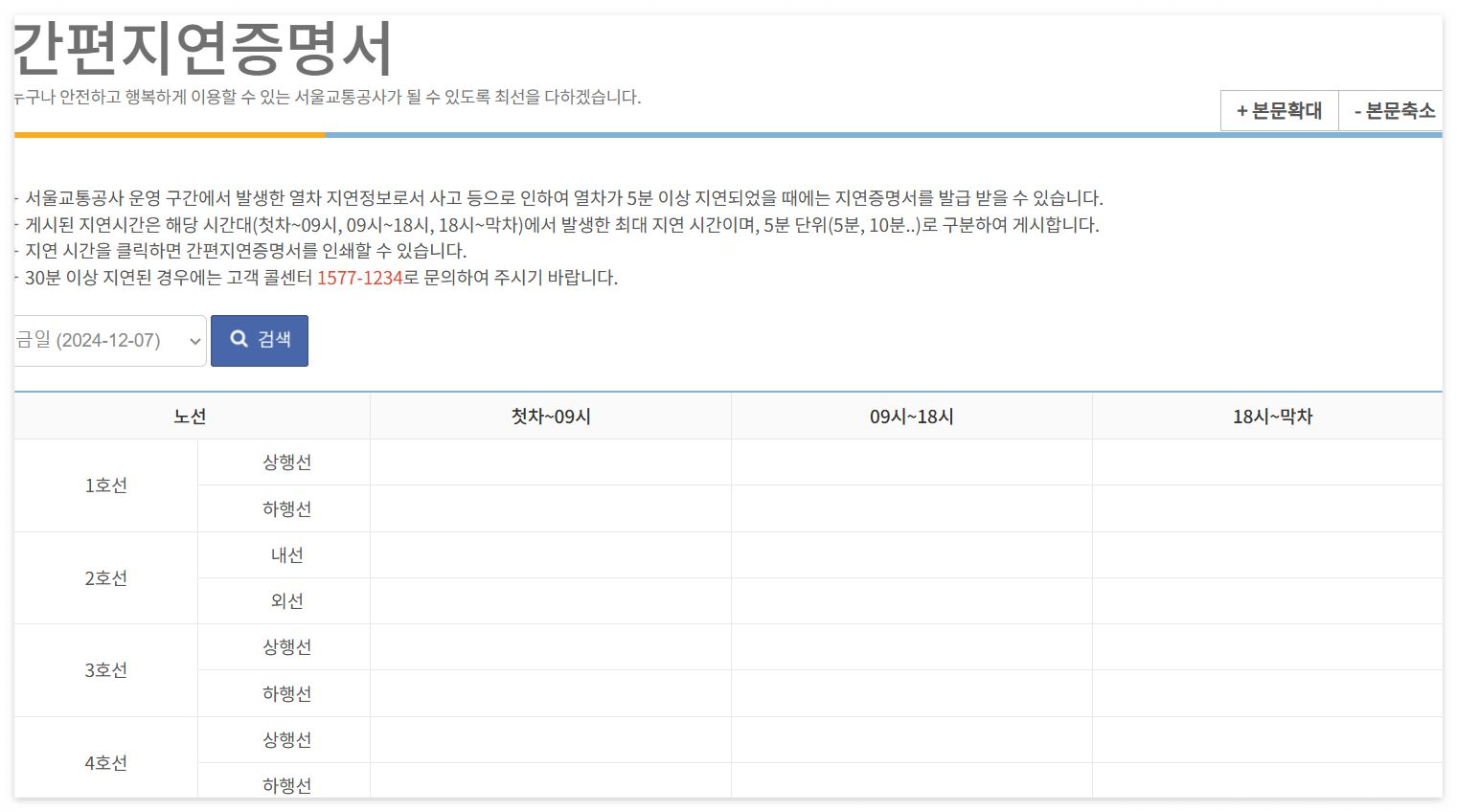The image size is (1457, 812).
Task: Click the magnifier icon in search button
Action: click(239, 339)
